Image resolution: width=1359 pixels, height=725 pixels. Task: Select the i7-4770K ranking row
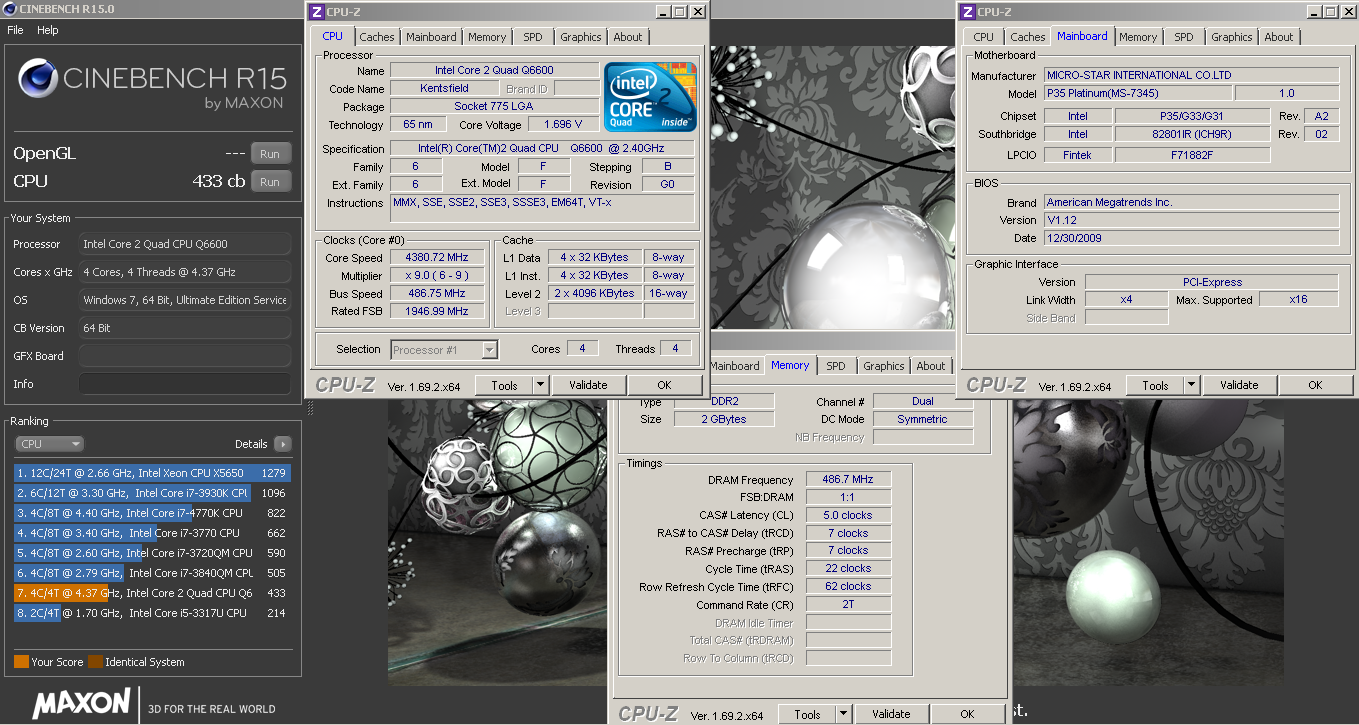click(151, 513)
